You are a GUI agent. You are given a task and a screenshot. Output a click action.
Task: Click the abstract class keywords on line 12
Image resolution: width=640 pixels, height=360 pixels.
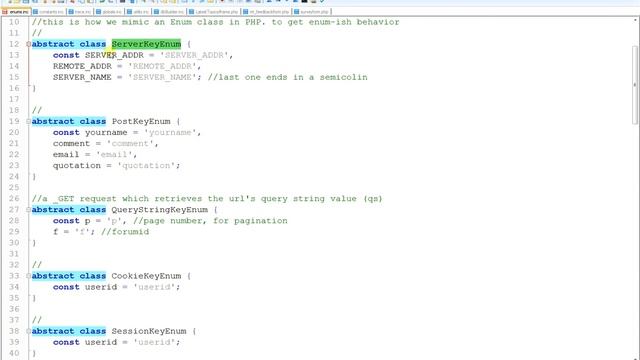[69, 44]
